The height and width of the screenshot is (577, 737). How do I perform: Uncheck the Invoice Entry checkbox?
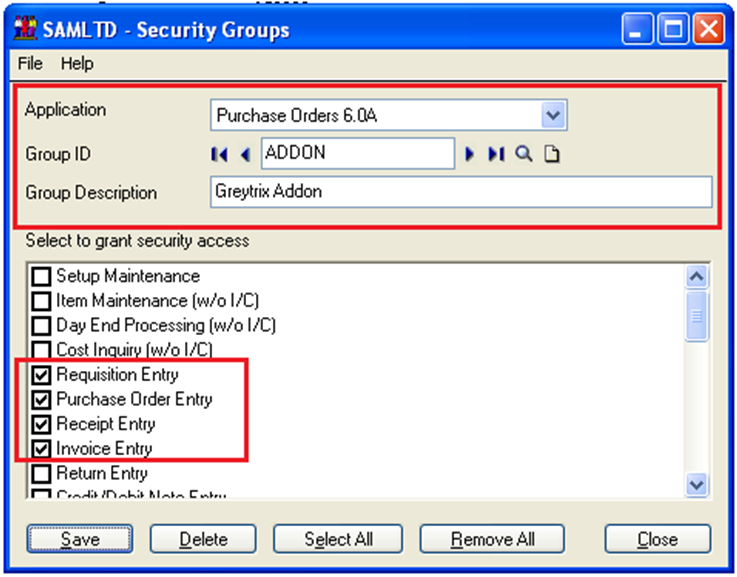[41, 449]
